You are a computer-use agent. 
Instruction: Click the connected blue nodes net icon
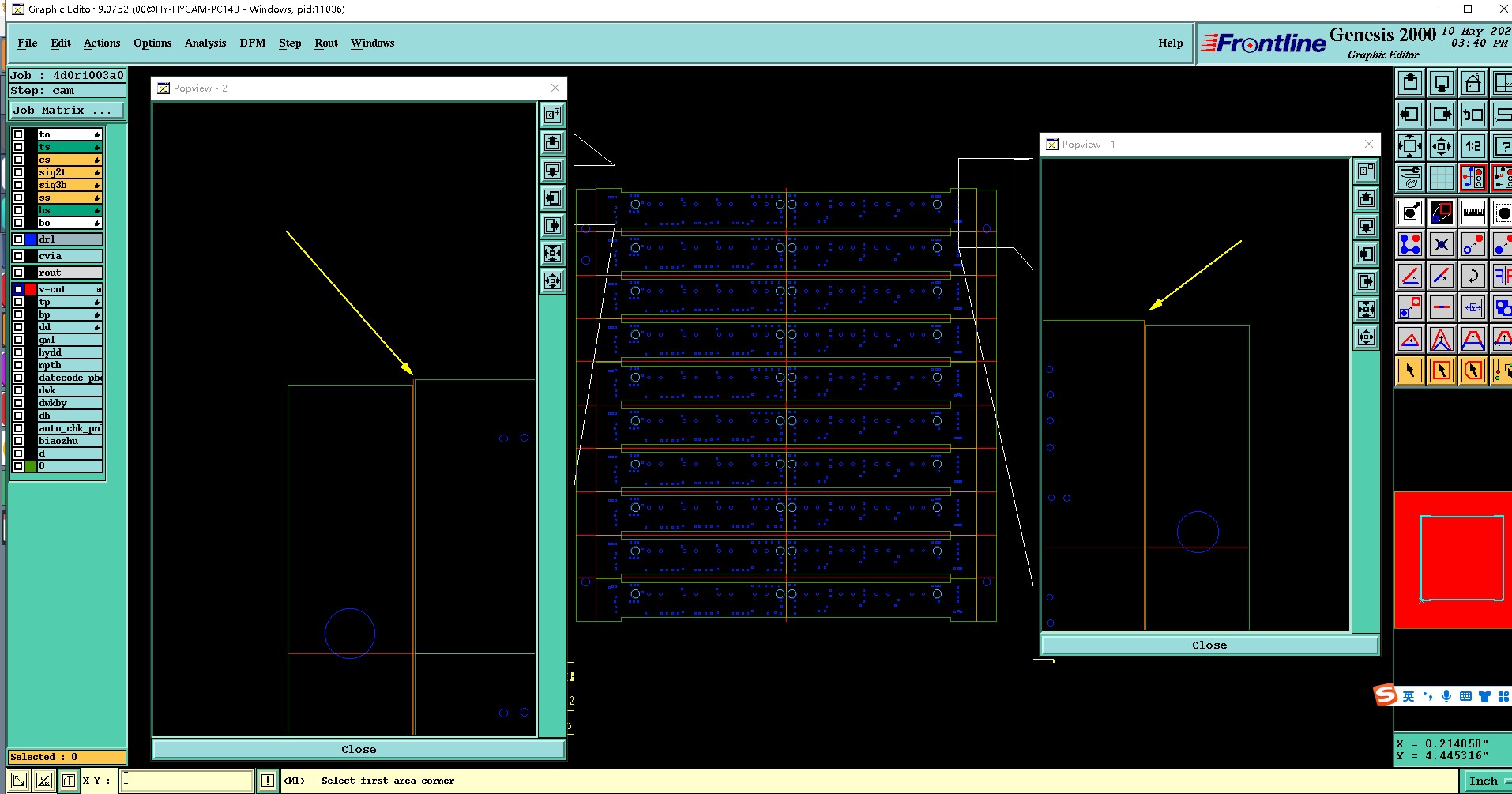coord(1410,244)
